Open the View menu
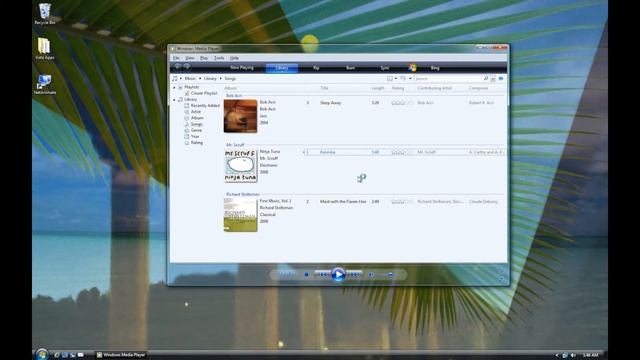 pyautogui.click(x=190, y=58)
